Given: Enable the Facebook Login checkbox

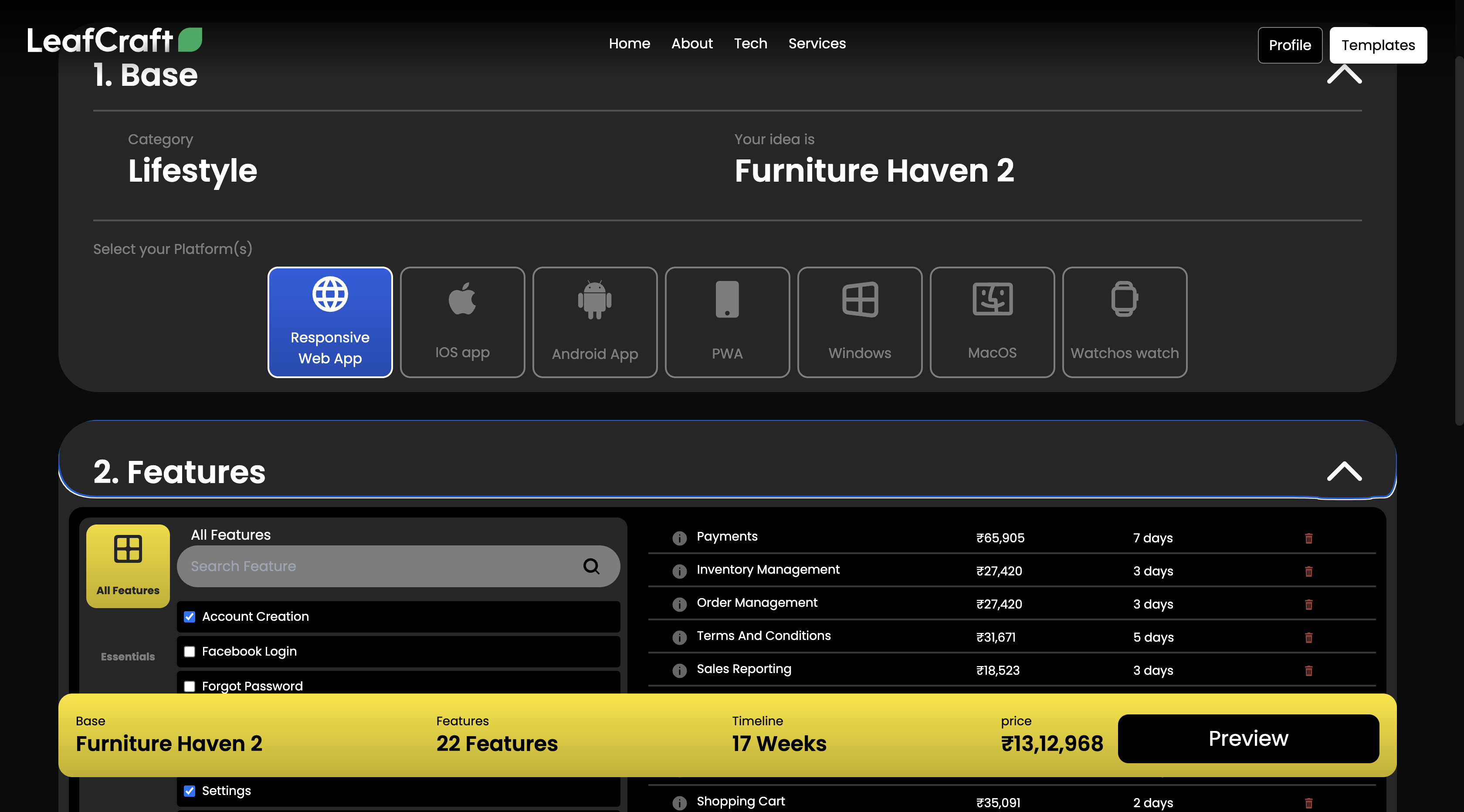Looking at the screenshot, I should [x=190, y=651].
